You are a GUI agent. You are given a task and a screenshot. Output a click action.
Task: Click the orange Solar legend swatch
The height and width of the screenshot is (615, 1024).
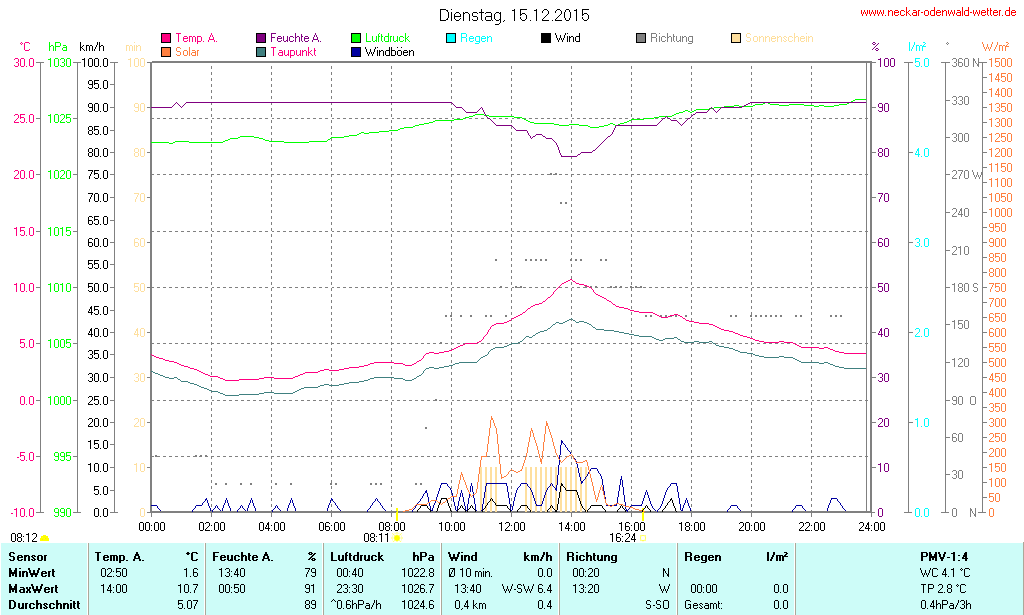(x=166, y=52)
